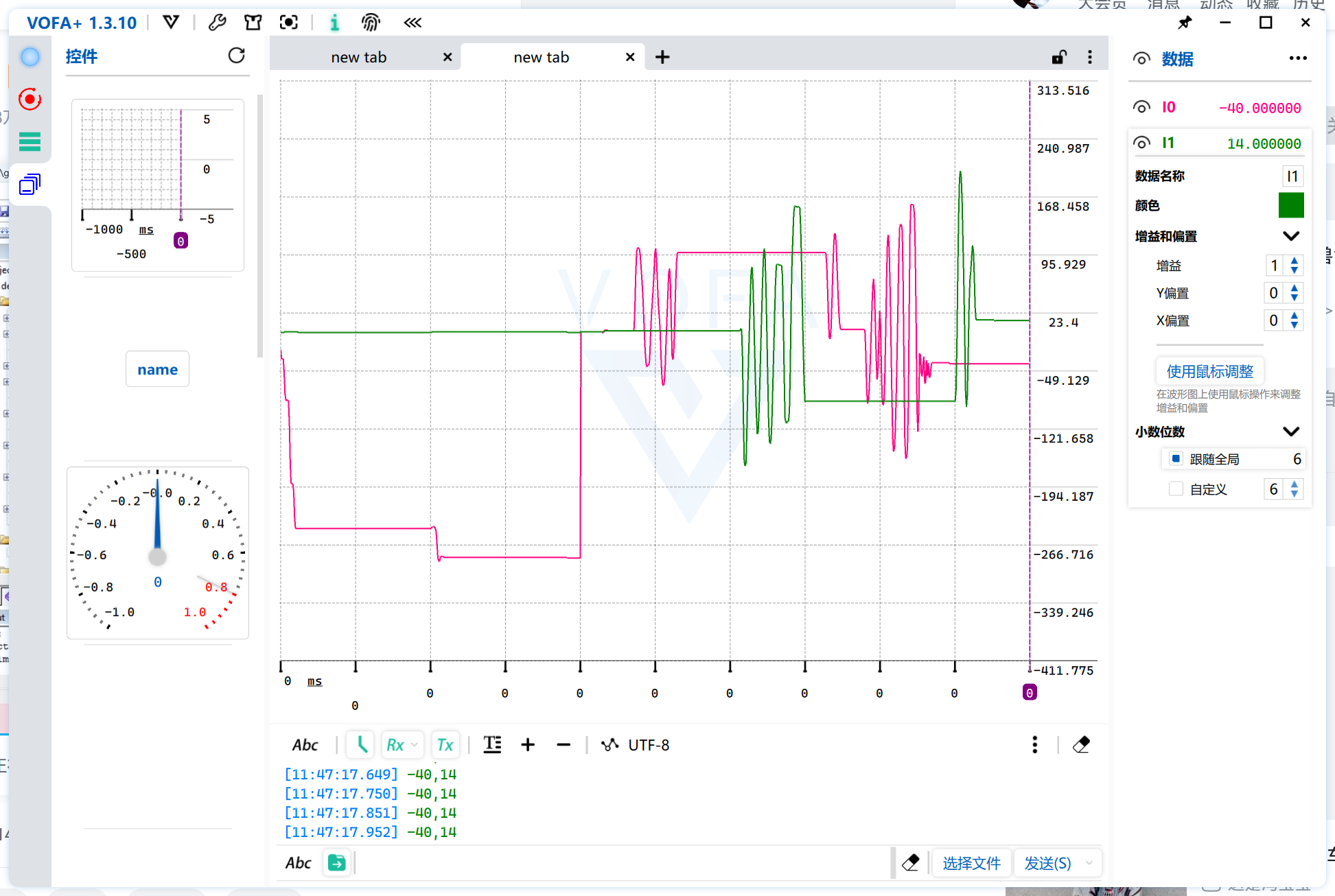Enable the 跟随全局 checkbox

[x=1176, y=458]
